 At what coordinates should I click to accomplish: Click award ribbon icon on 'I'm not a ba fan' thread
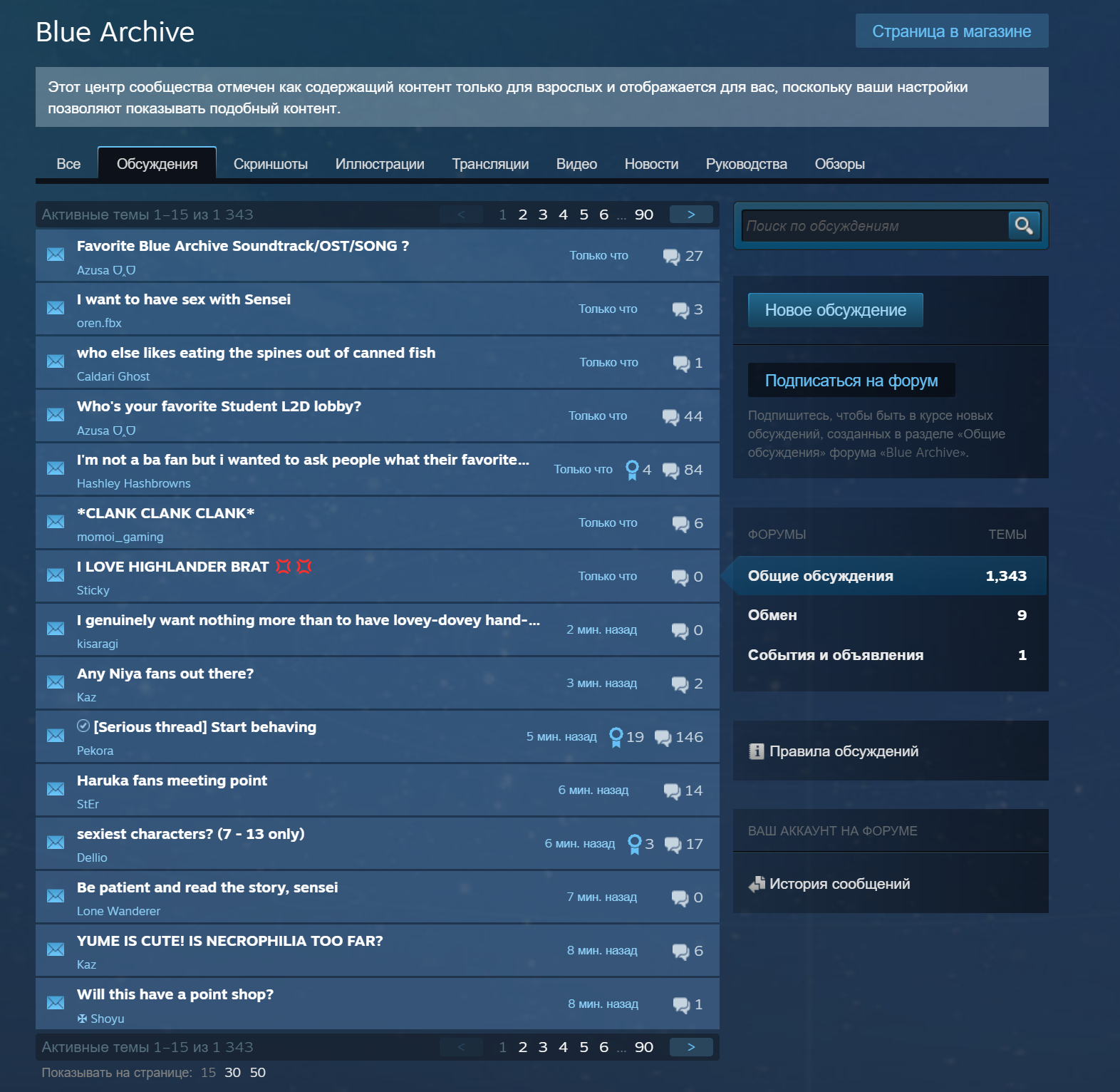pos(632,470)
